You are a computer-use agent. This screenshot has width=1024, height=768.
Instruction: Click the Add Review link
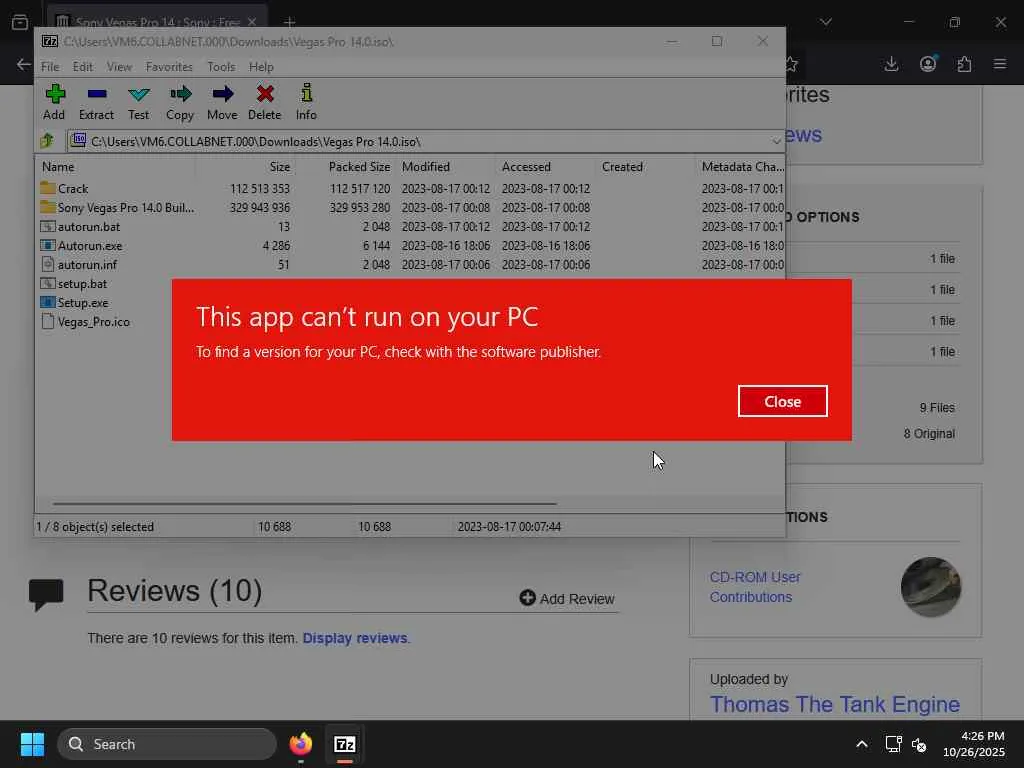pos(567,598)
